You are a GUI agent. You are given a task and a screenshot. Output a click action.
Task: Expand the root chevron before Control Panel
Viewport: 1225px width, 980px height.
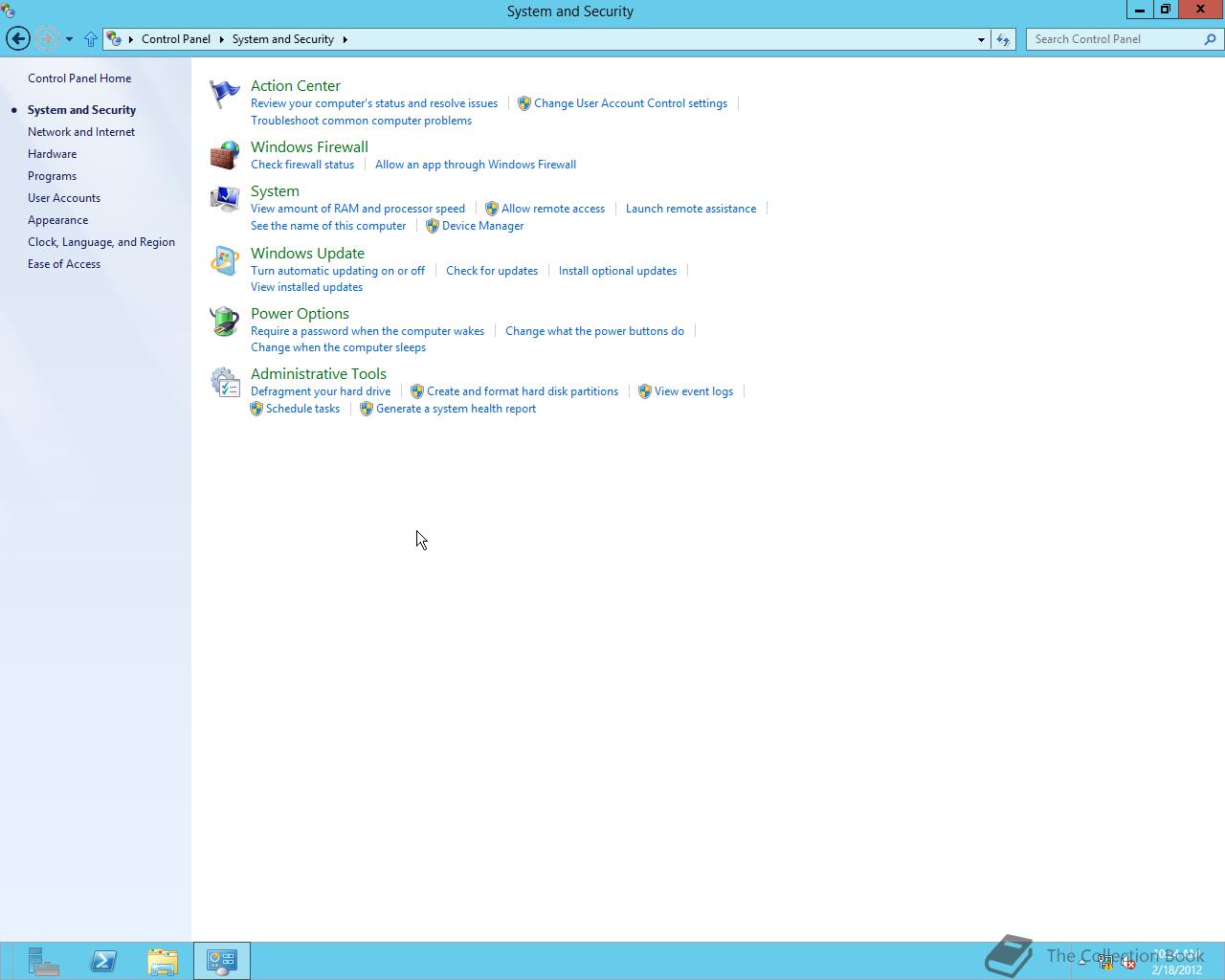point(131,39)
